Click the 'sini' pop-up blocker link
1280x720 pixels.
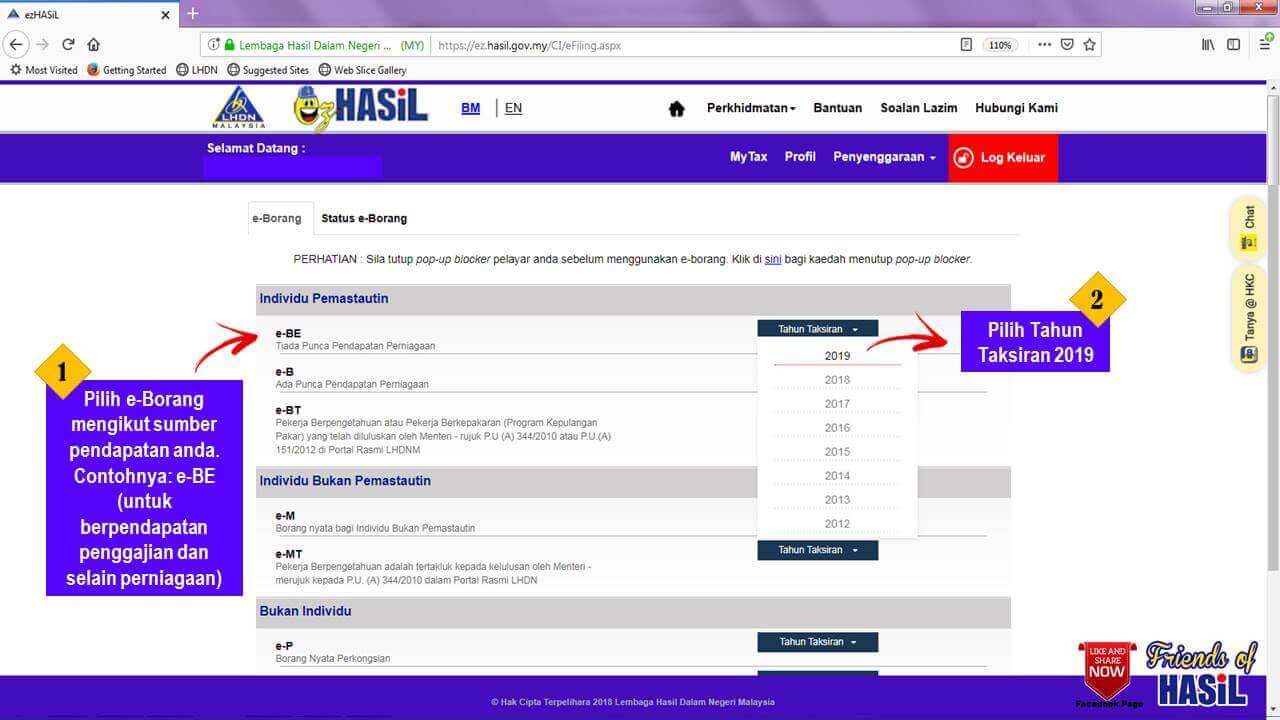(773, 259)
